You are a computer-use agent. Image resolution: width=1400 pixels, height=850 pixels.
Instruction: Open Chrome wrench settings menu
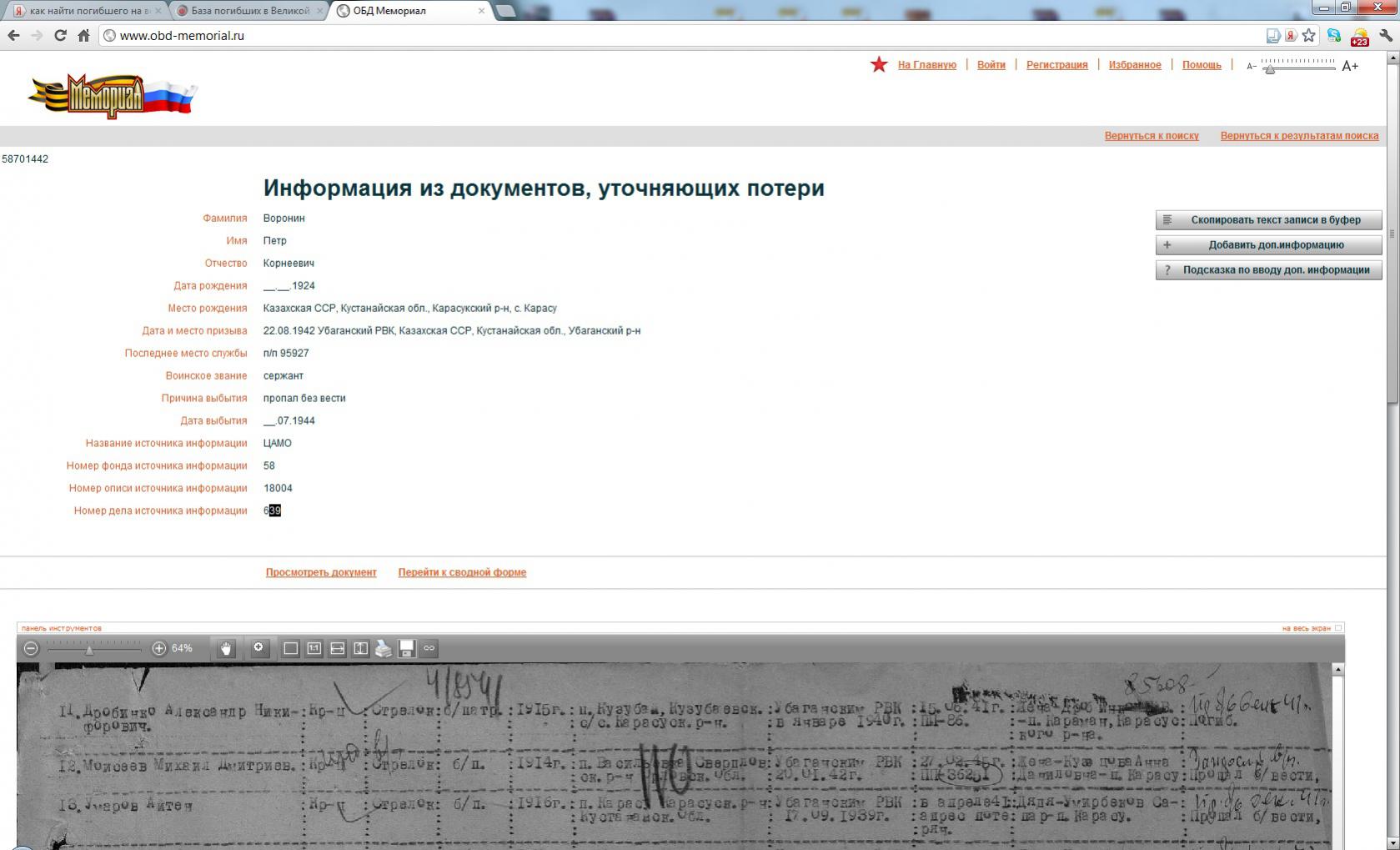1386,36
